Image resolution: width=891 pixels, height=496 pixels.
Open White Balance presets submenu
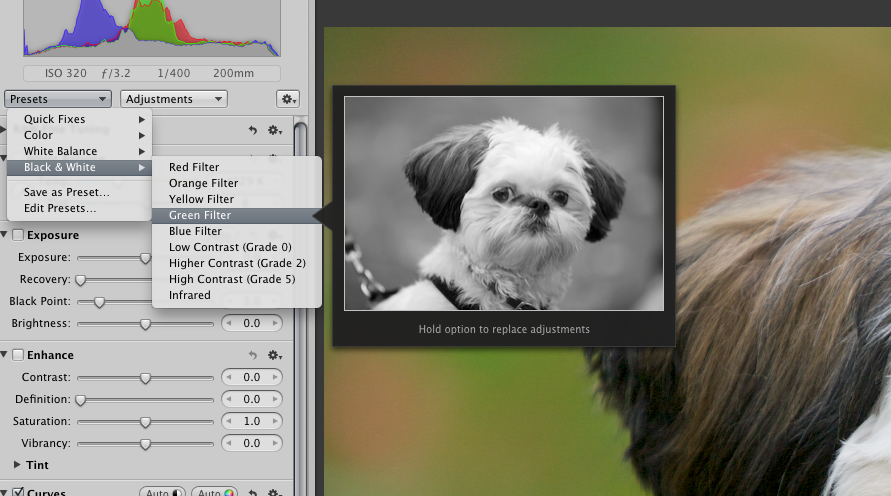[x=79, y=151]
